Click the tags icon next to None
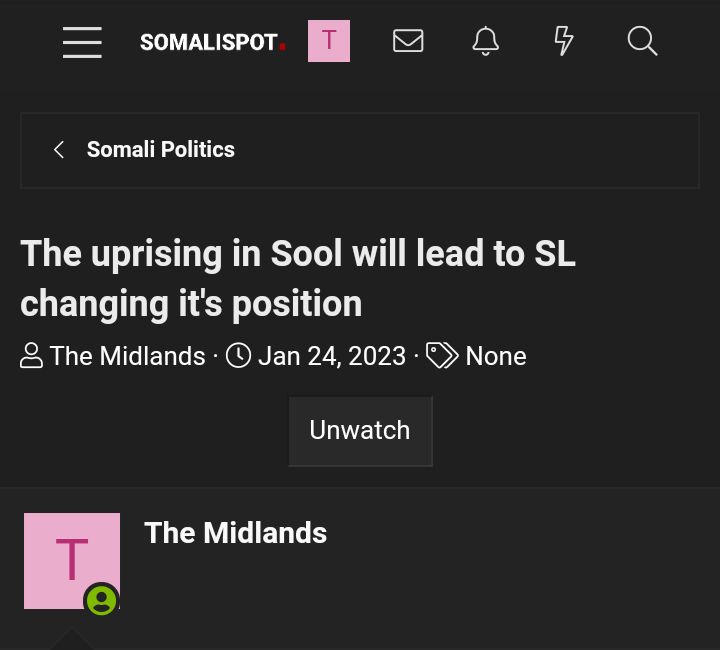Screen dimensions: 720x650 442,355
